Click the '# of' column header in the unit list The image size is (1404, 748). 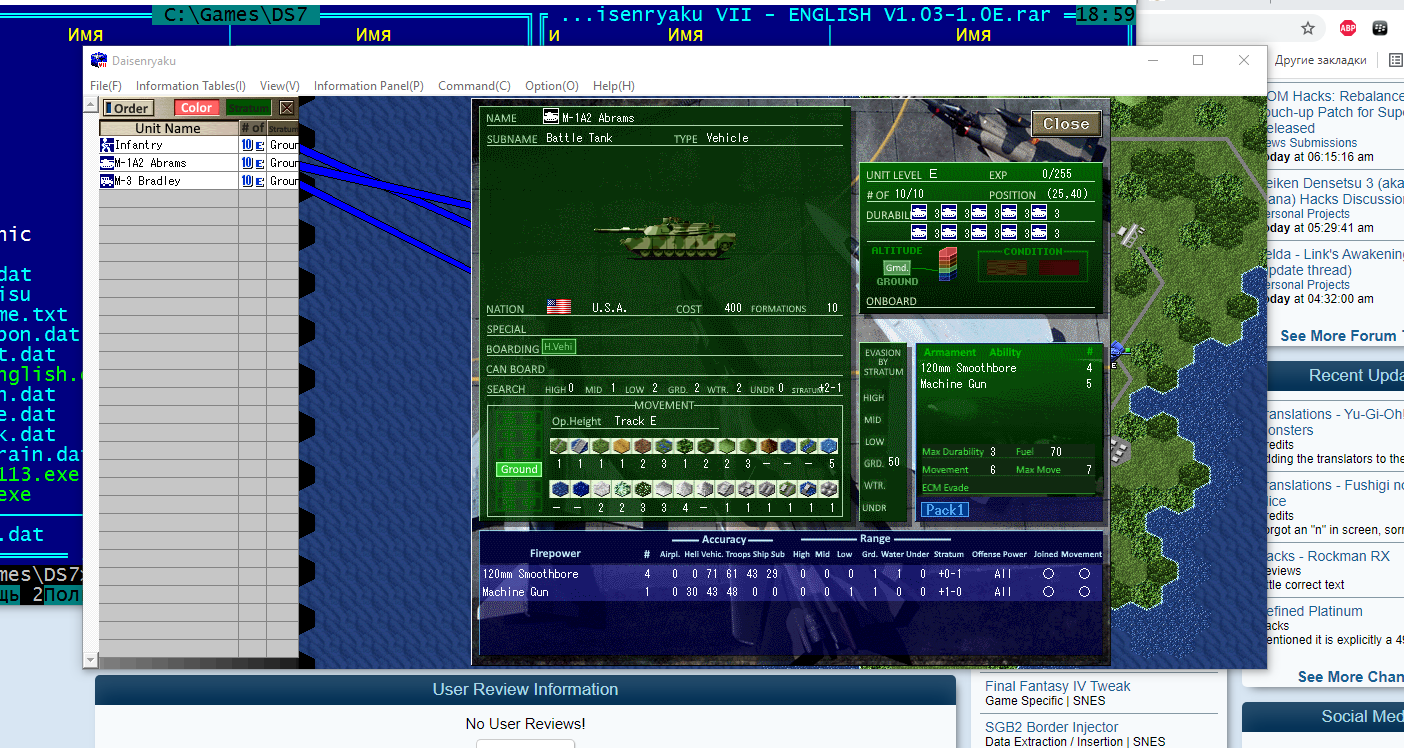pos(252,128)
